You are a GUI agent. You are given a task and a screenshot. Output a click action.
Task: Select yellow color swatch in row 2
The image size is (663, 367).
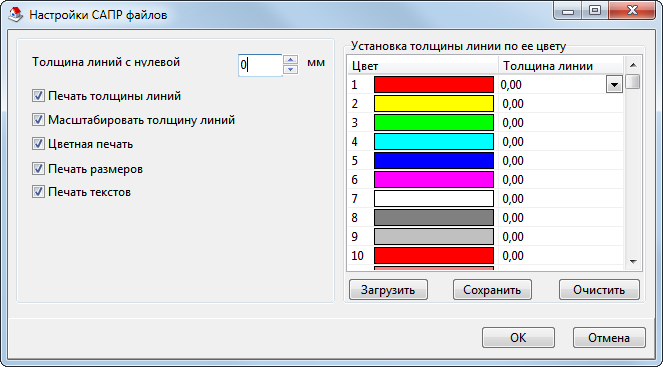click(x=434, y=104)
